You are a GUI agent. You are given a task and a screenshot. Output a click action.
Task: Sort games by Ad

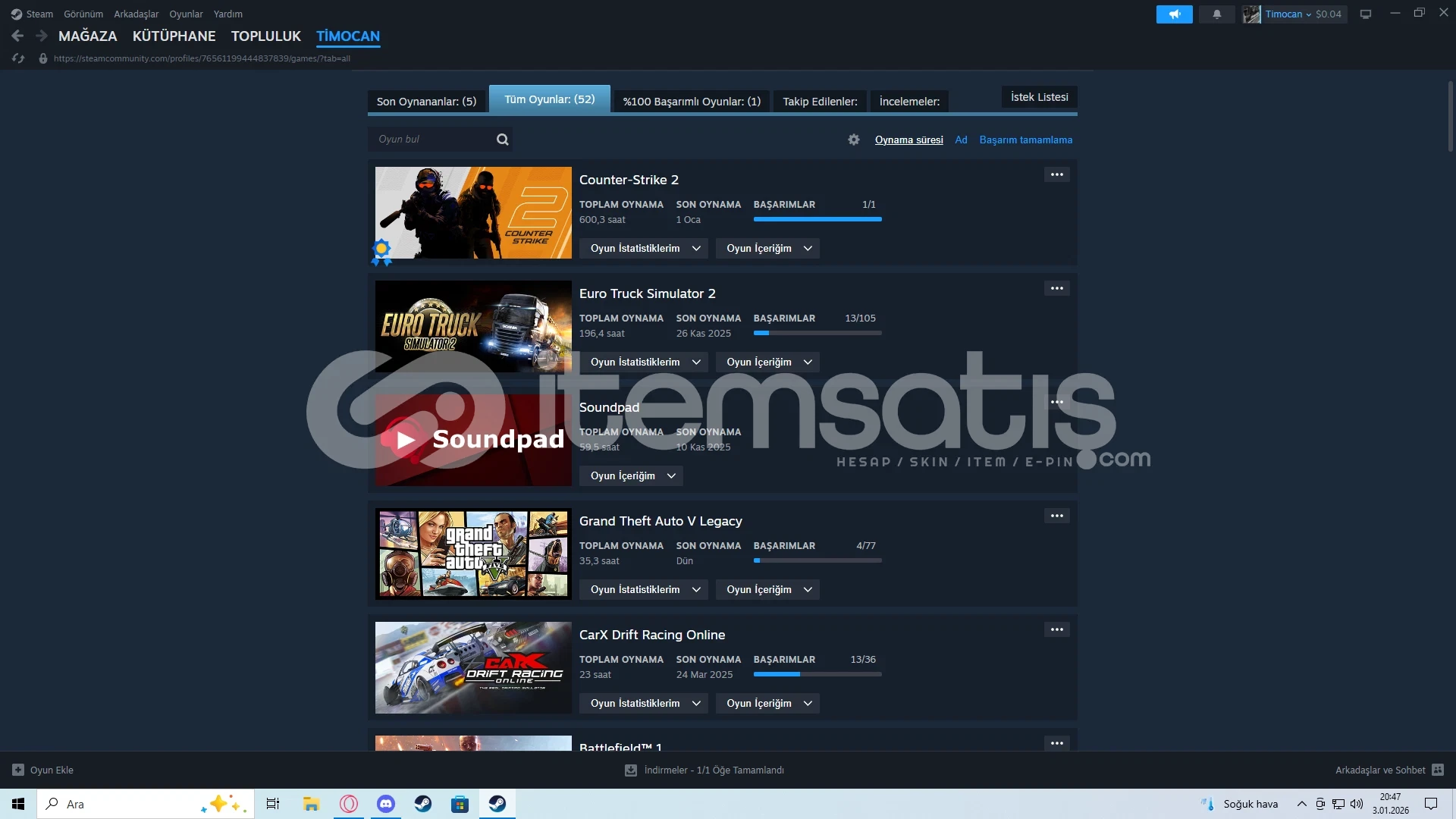[x=961, y=140]
